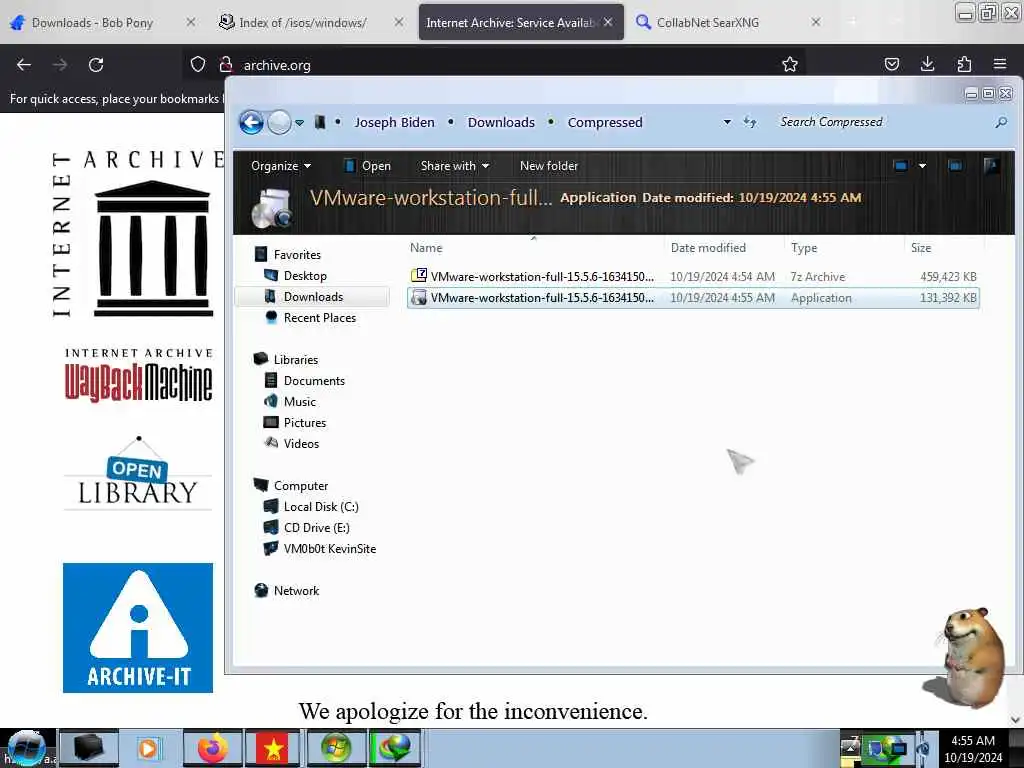Open Firefox downloads panel
This screenshot has width=1024, height=768.
coord(927,64)
